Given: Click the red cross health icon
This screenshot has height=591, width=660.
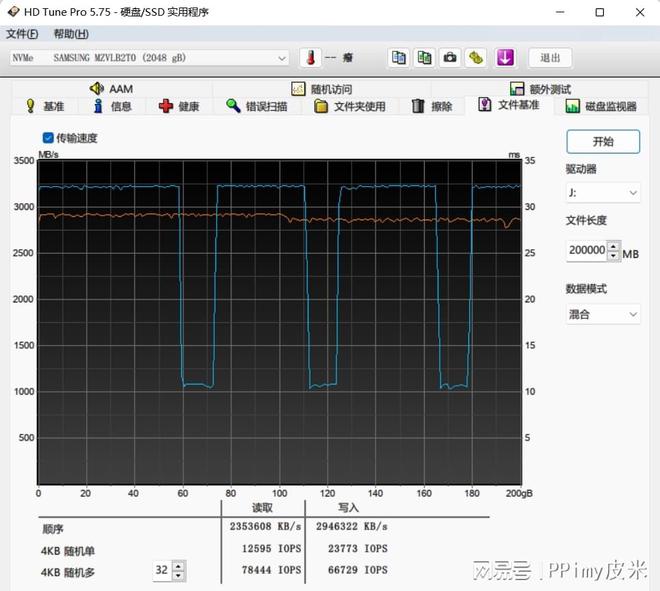Looking at the screenshot, I should coord(165,106).
